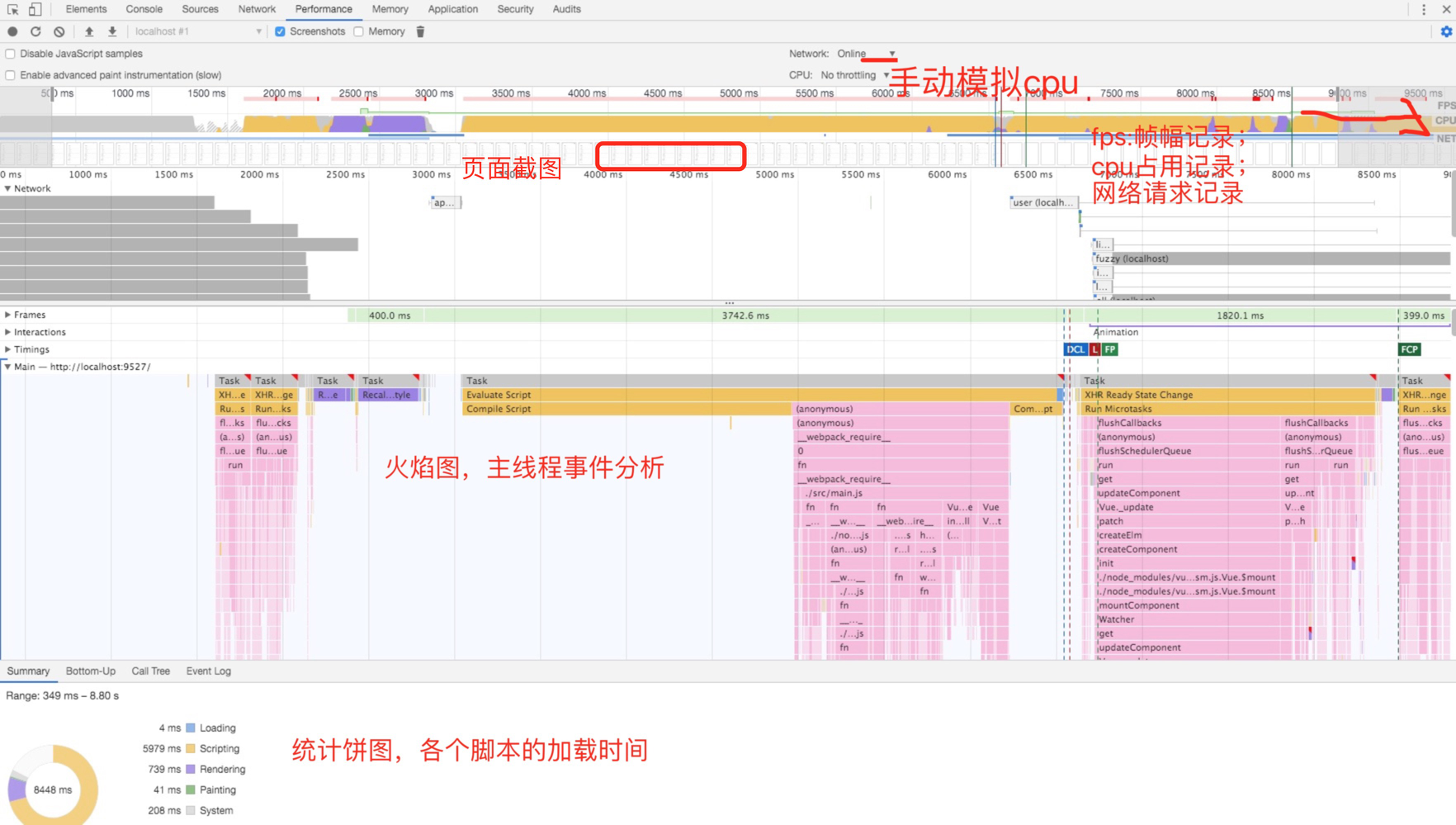The image size is (1456, 825).
Task: Enable the Memory checkbox in toolbar
Action: tap(358, 31)
